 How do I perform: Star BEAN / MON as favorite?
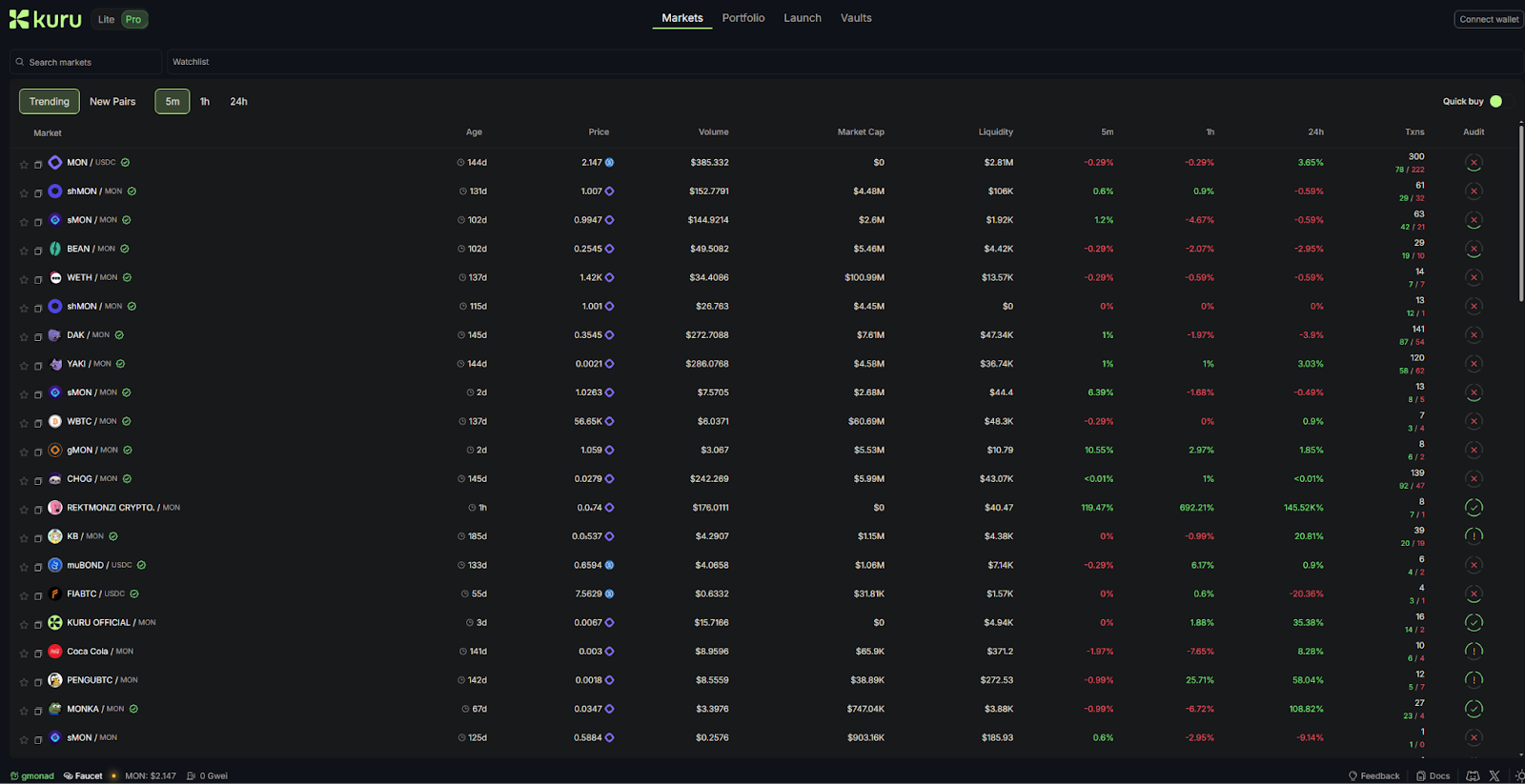point(24,251)
